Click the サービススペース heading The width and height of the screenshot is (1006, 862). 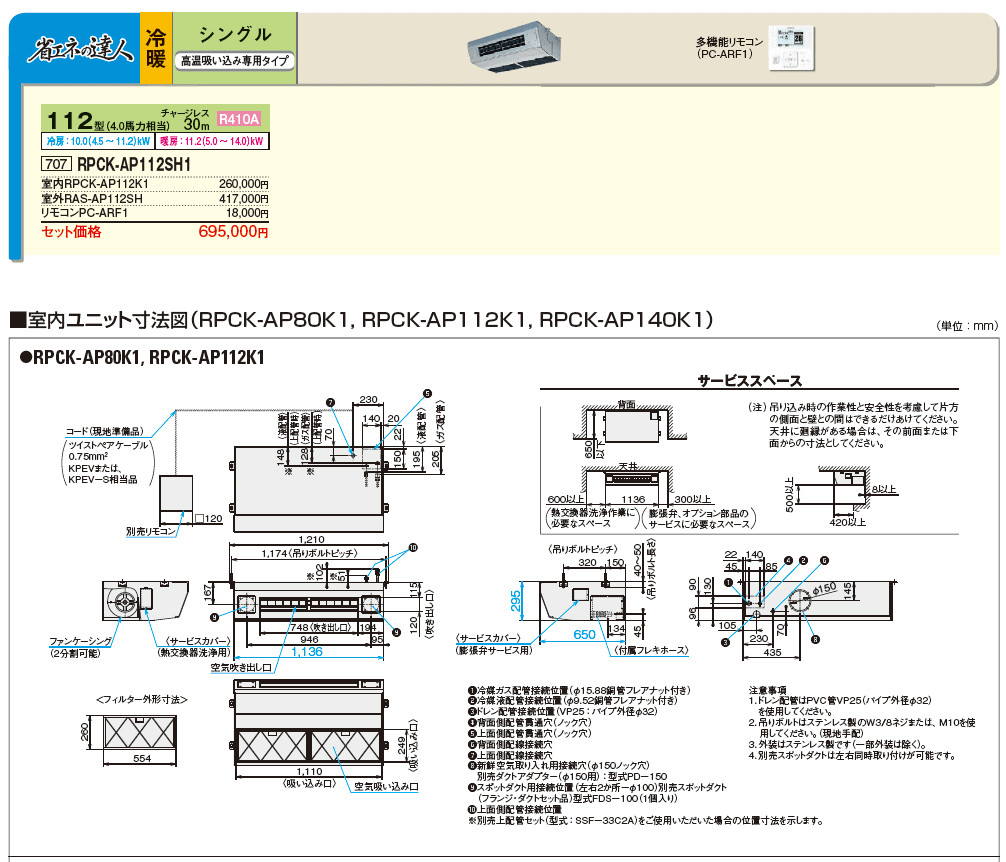click(x=749, y=381)
